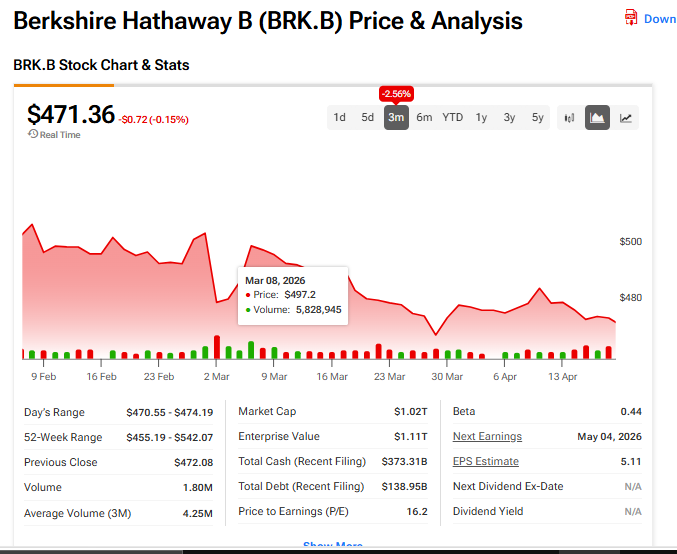Click the Volume value 1.80M
The image size is (677, 554).
(198, 488)
